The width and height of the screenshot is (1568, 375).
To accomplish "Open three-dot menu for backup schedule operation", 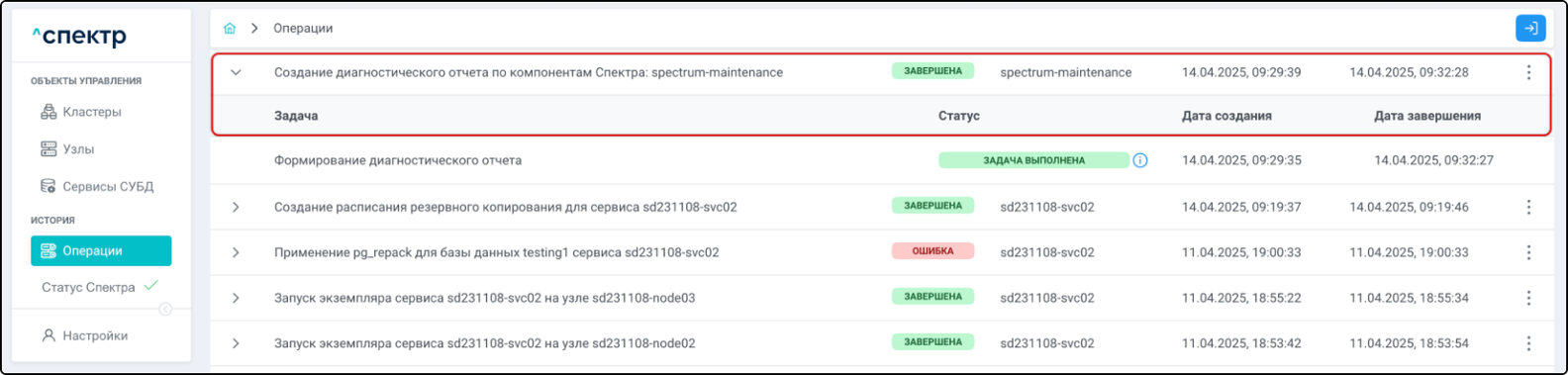I will click(x=1528, y=207).
